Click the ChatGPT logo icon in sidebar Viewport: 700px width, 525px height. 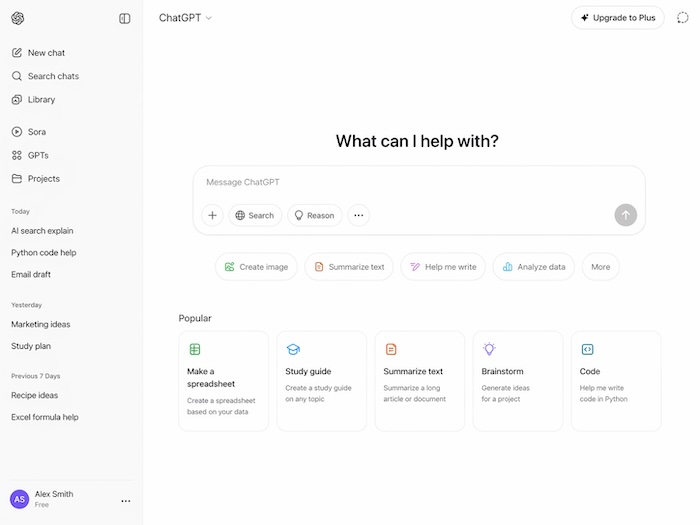click(x=17, y=18)
